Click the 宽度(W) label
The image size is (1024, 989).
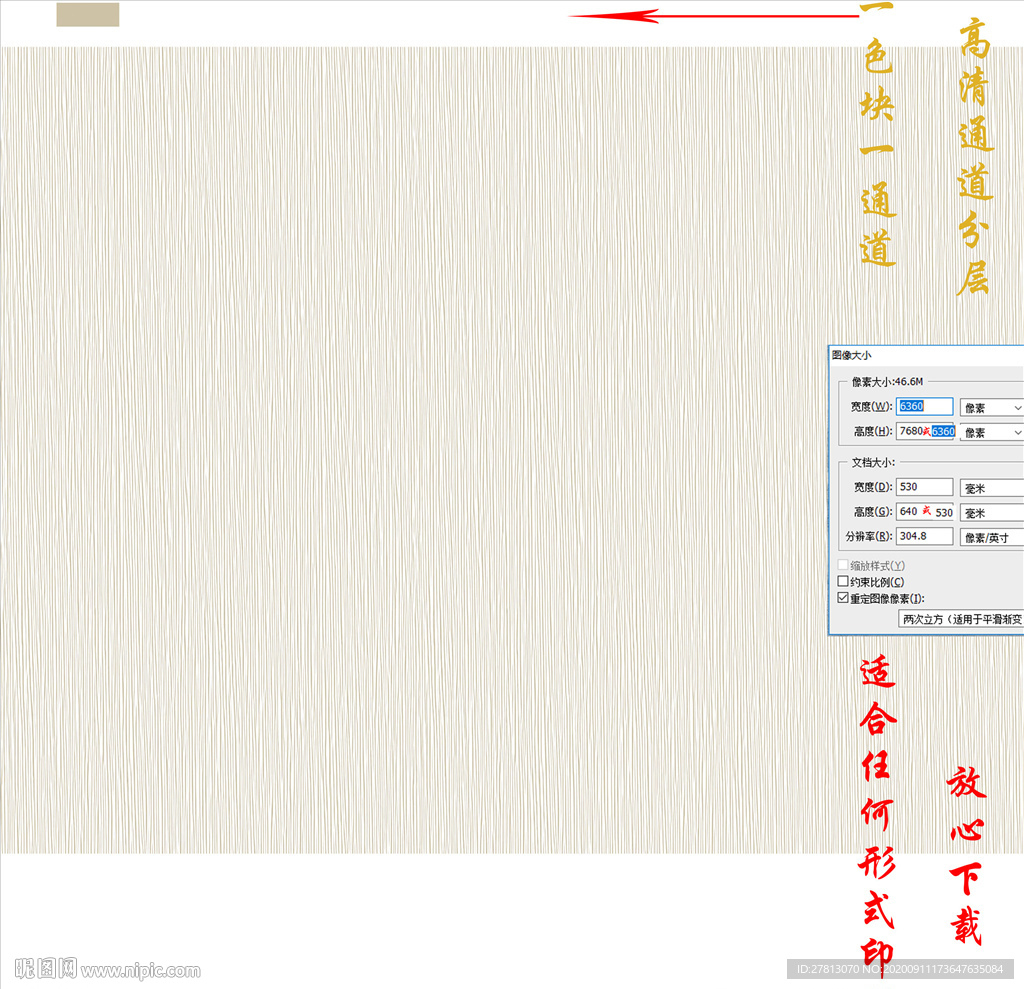(x=872, y=406)
